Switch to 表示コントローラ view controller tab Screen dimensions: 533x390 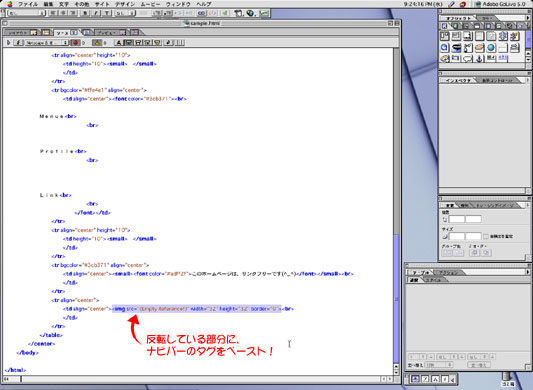[497, 81]
